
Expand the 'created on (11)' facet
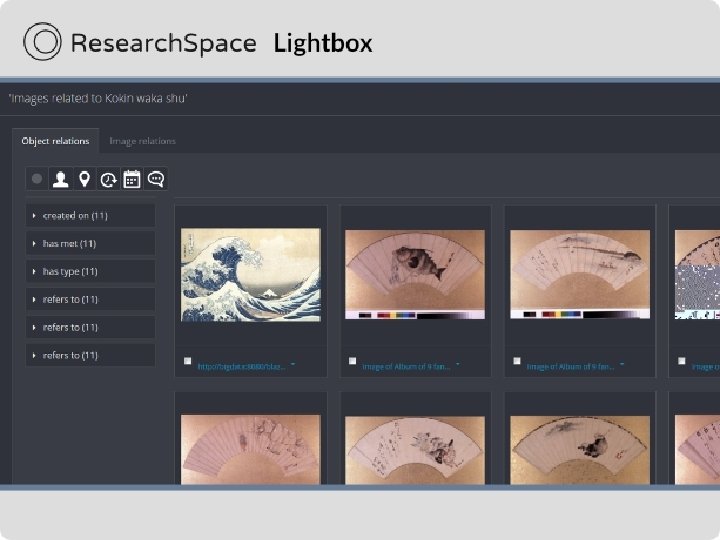pos(90,216)
